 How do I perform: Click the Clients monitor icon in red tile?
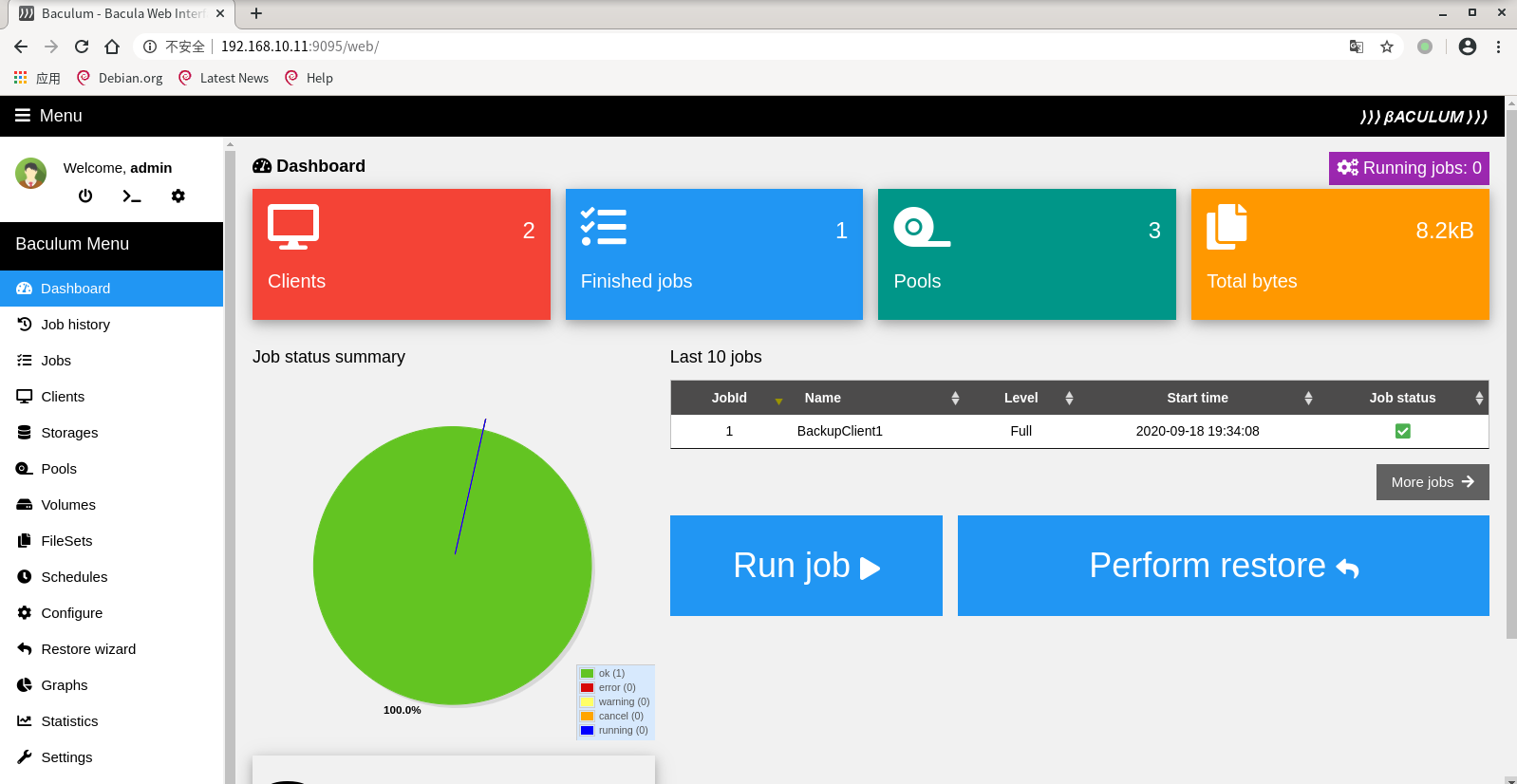(293, 227)
